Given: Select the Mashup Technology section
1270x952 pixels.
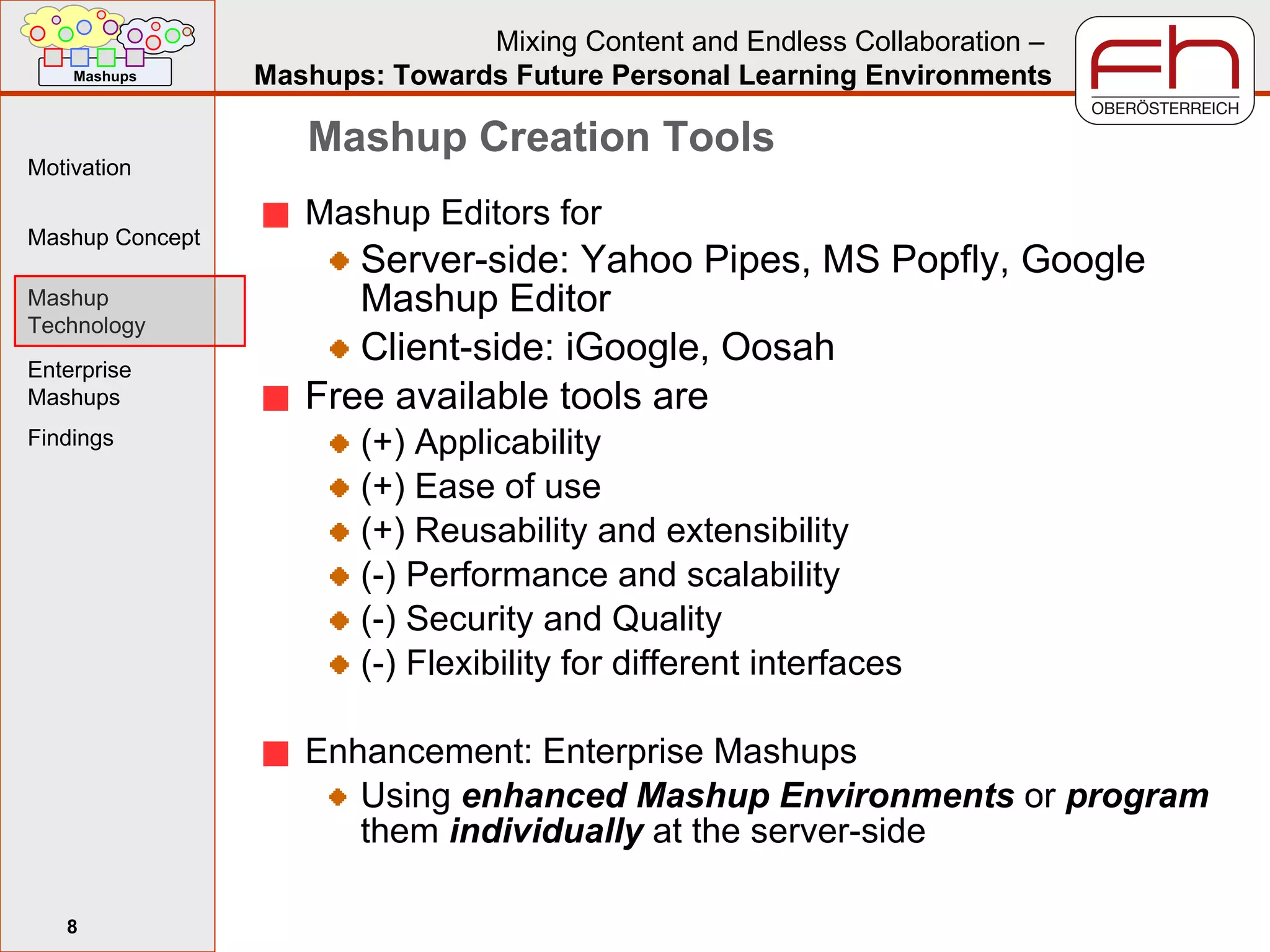Looking at the screenshot, I should pos(130,311).
